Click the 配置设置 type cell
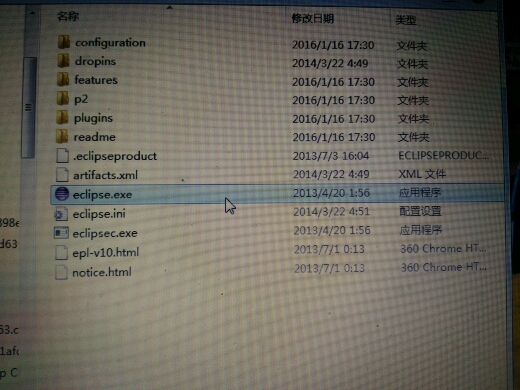The height and width of the screenshot is (390, 520). click(x=420, y=211)
